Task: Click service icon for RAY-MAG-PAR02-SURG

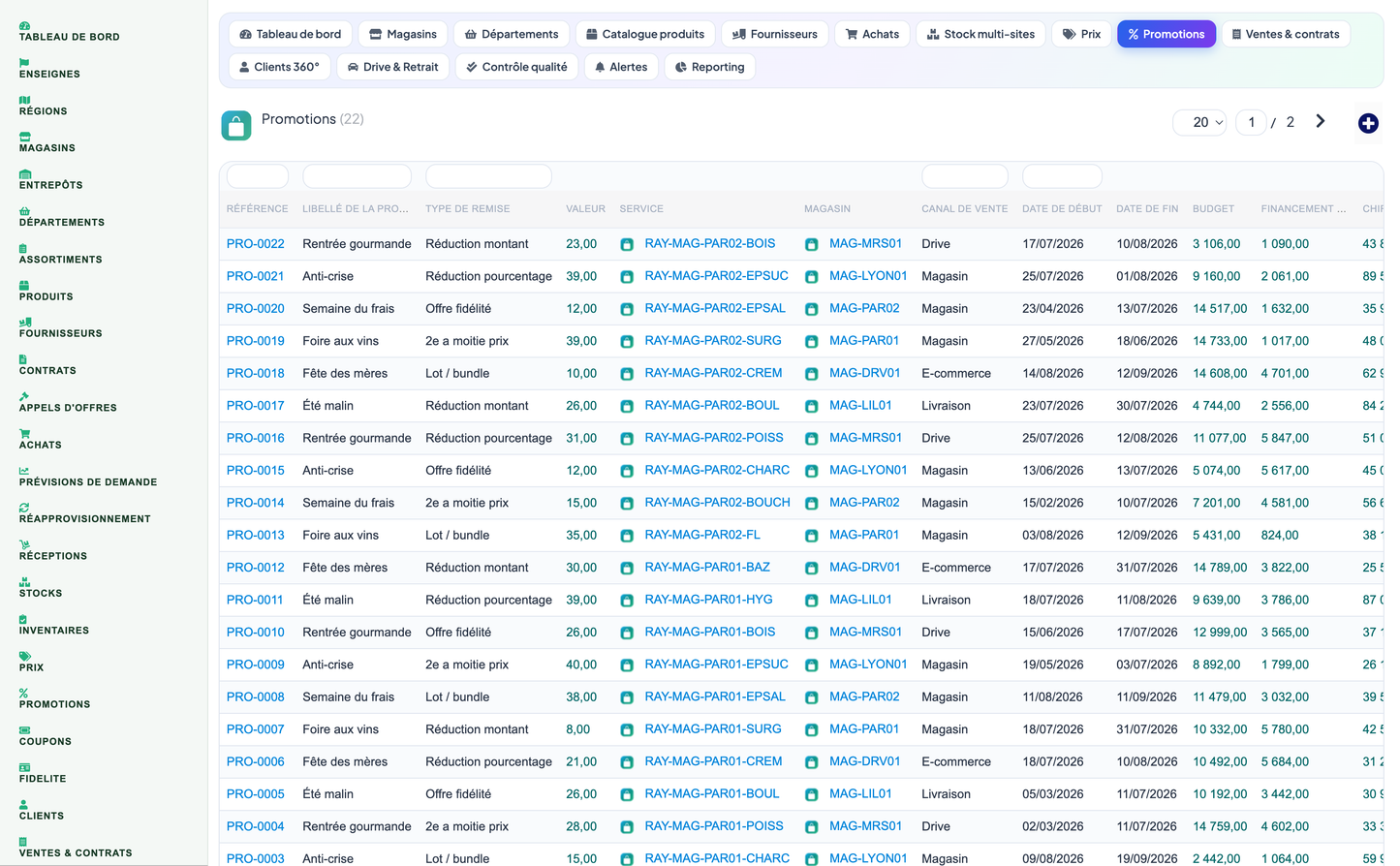Action: click(x=627, y=342)
